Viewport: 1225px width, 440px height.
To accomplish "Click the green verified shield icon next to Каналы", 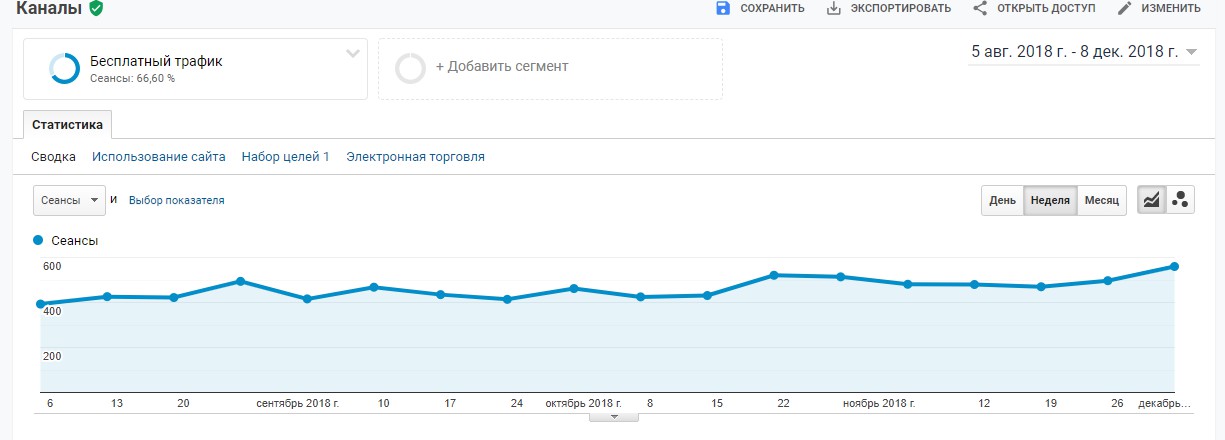I will tap(96, 8).
